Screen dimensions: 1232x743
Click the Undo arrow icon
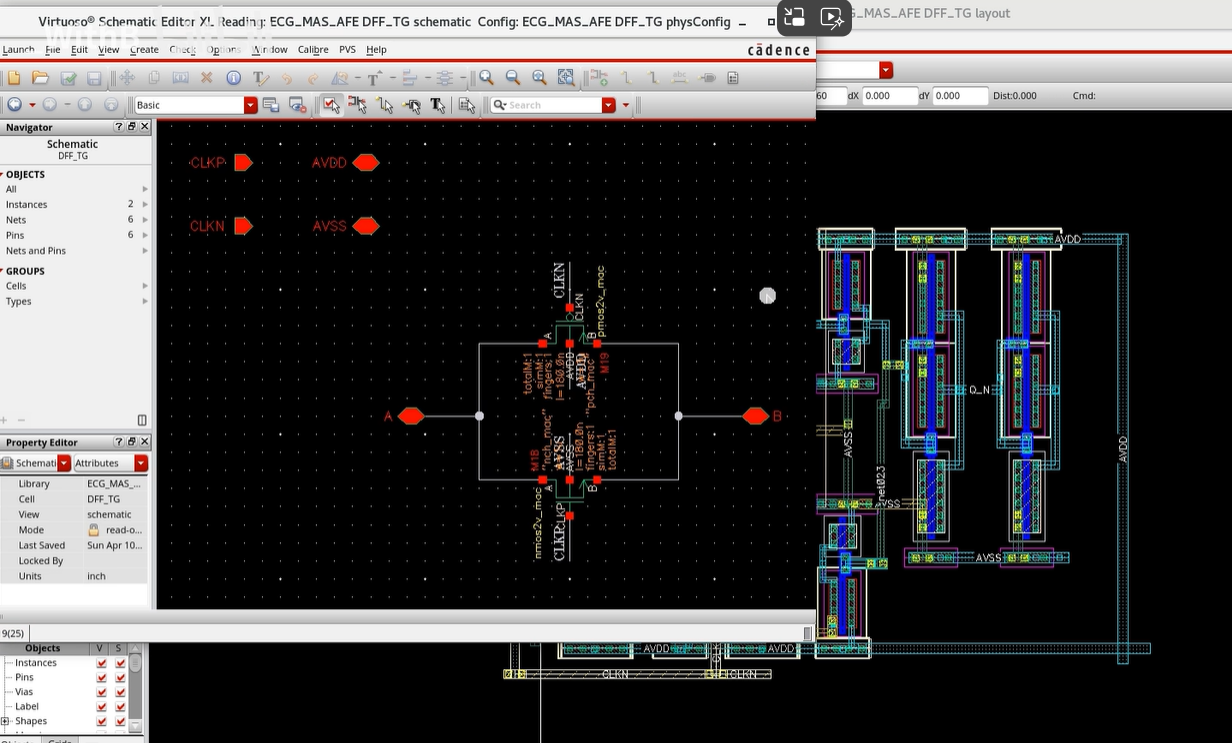287,77
